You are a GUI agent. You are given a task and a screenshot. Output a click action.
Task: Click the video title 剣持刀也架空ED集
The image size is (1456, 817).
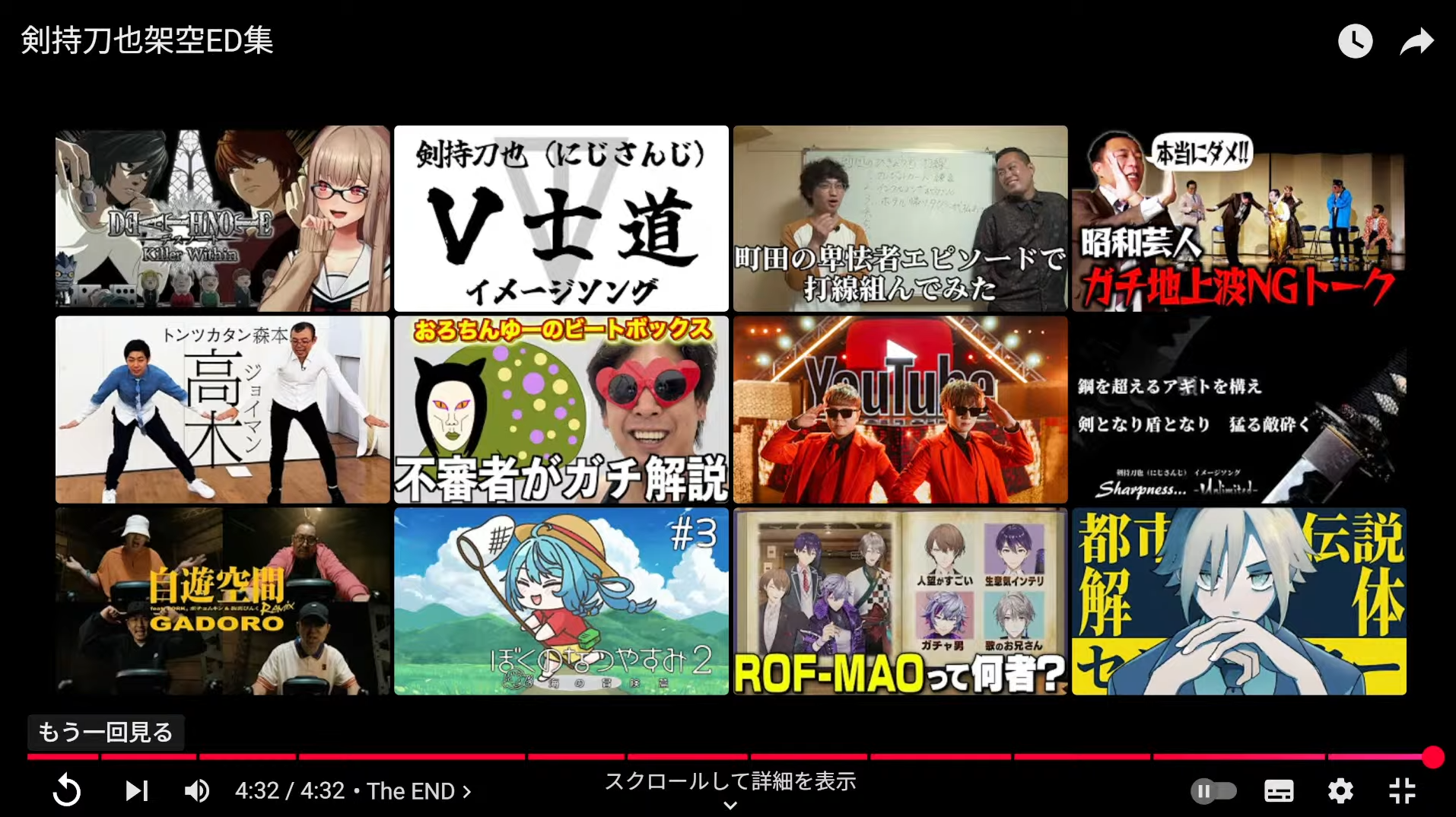point(147,40)
